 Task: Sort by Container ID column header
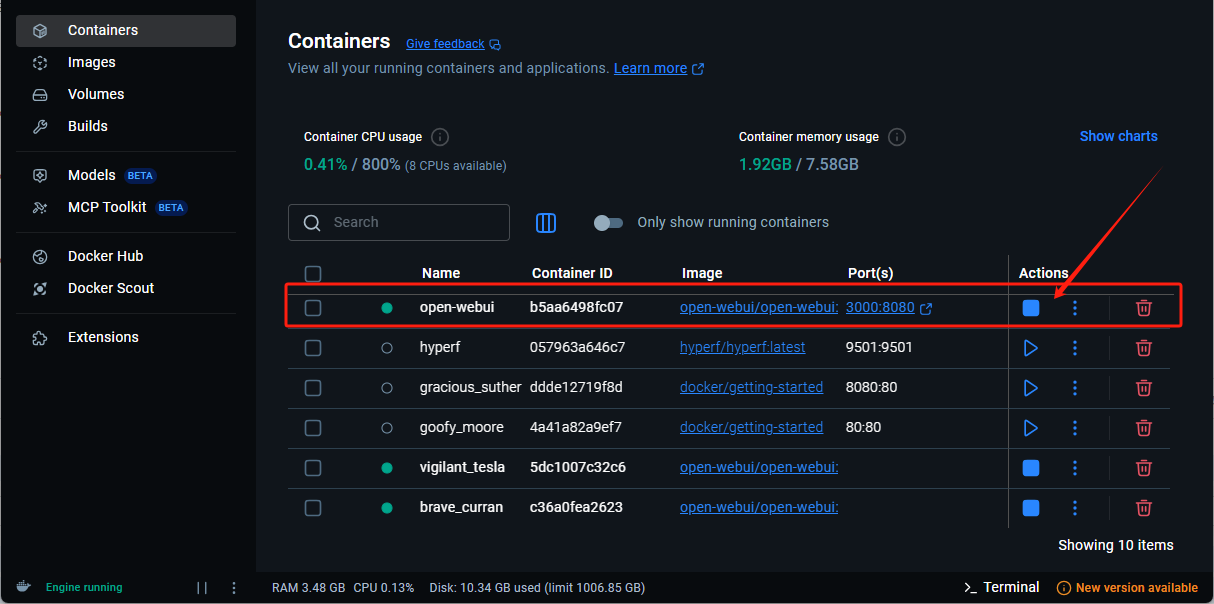572,274
